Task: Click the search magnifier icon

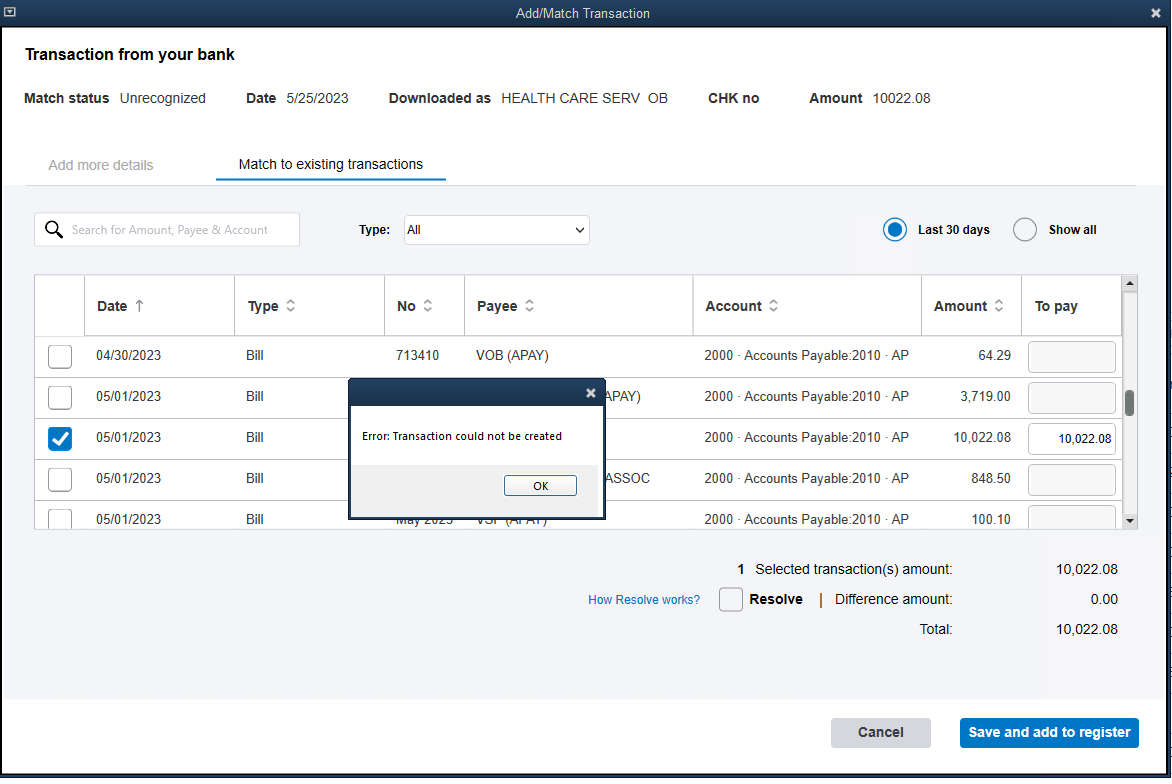Action: [54, 229]
